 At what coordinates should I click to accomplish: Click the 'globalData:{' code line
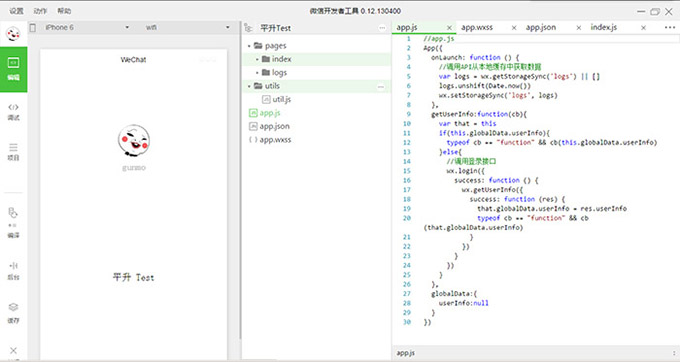(x=454, y=294)
